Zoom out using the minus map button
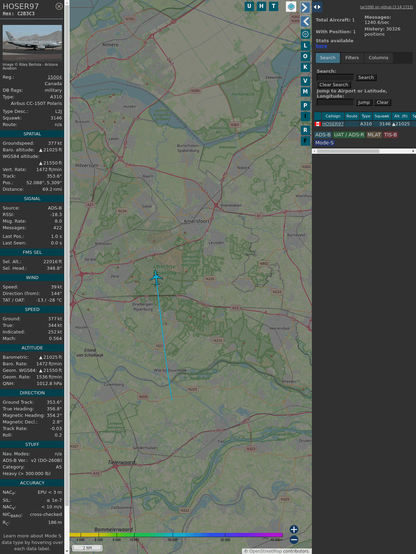The image size is (416, 554). (294, 540)
